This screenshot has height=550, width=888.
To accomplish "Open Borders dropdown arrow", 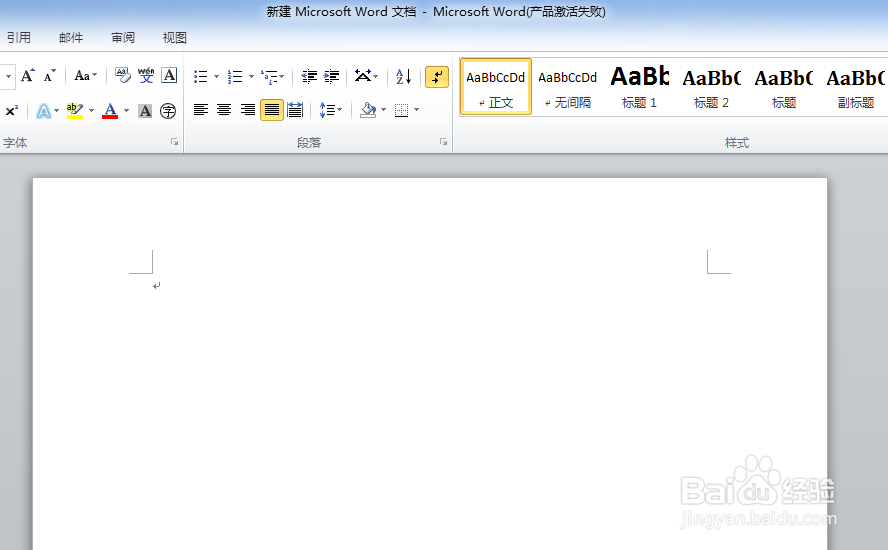I will point(417,110).
